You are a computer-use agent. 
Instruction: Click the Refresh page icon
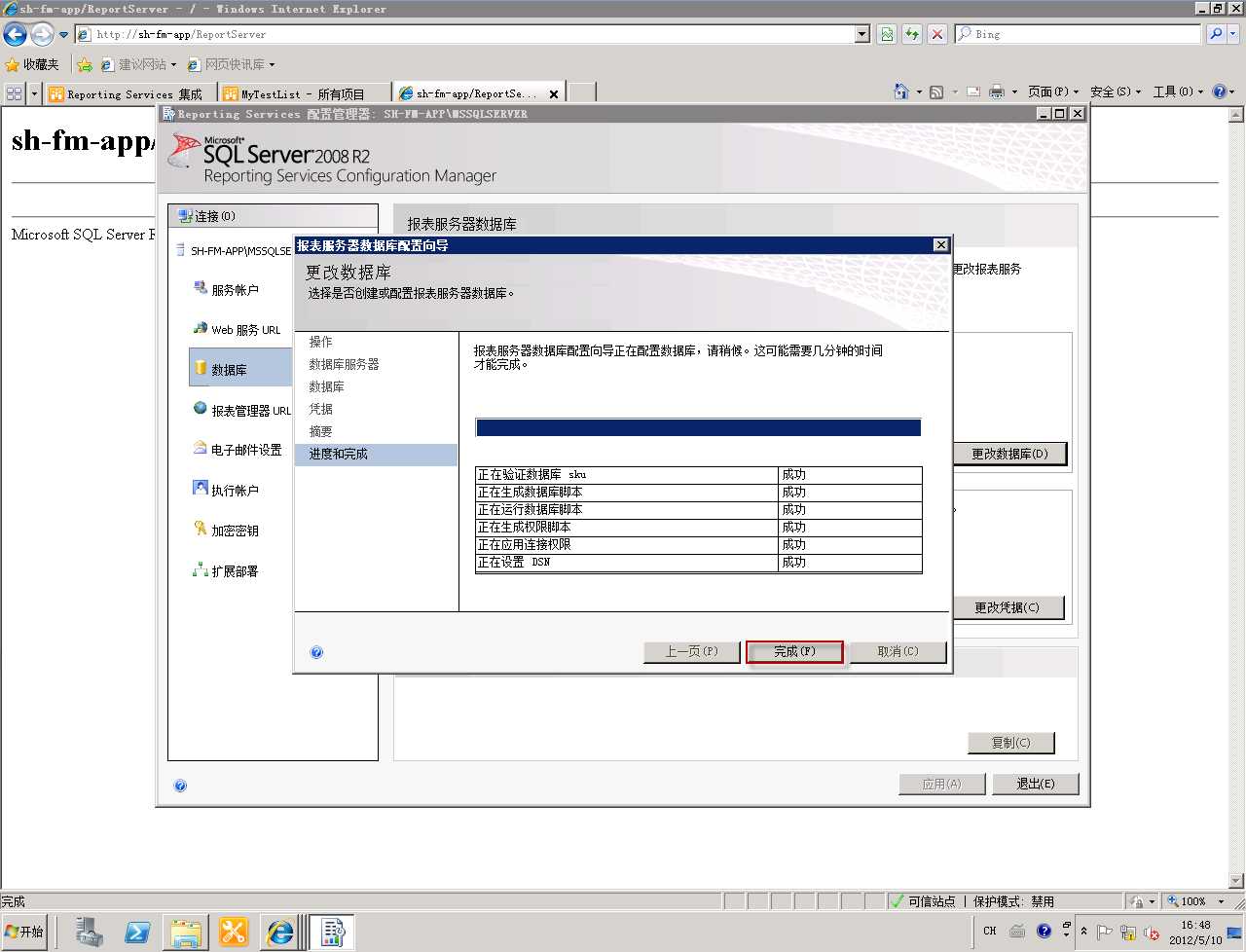(x=912, y=34)
